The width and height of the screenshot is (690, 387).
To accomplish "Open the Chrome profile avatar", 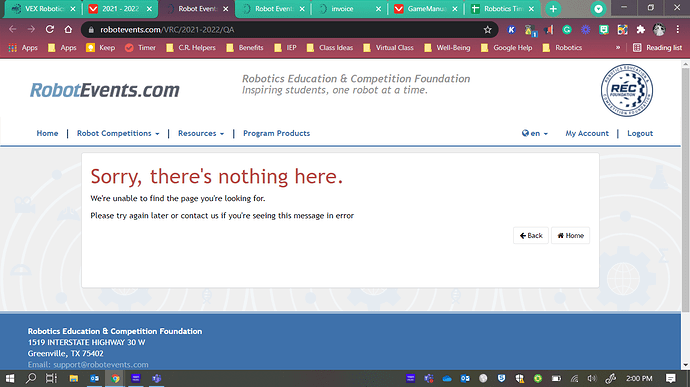I will (659, 29).
